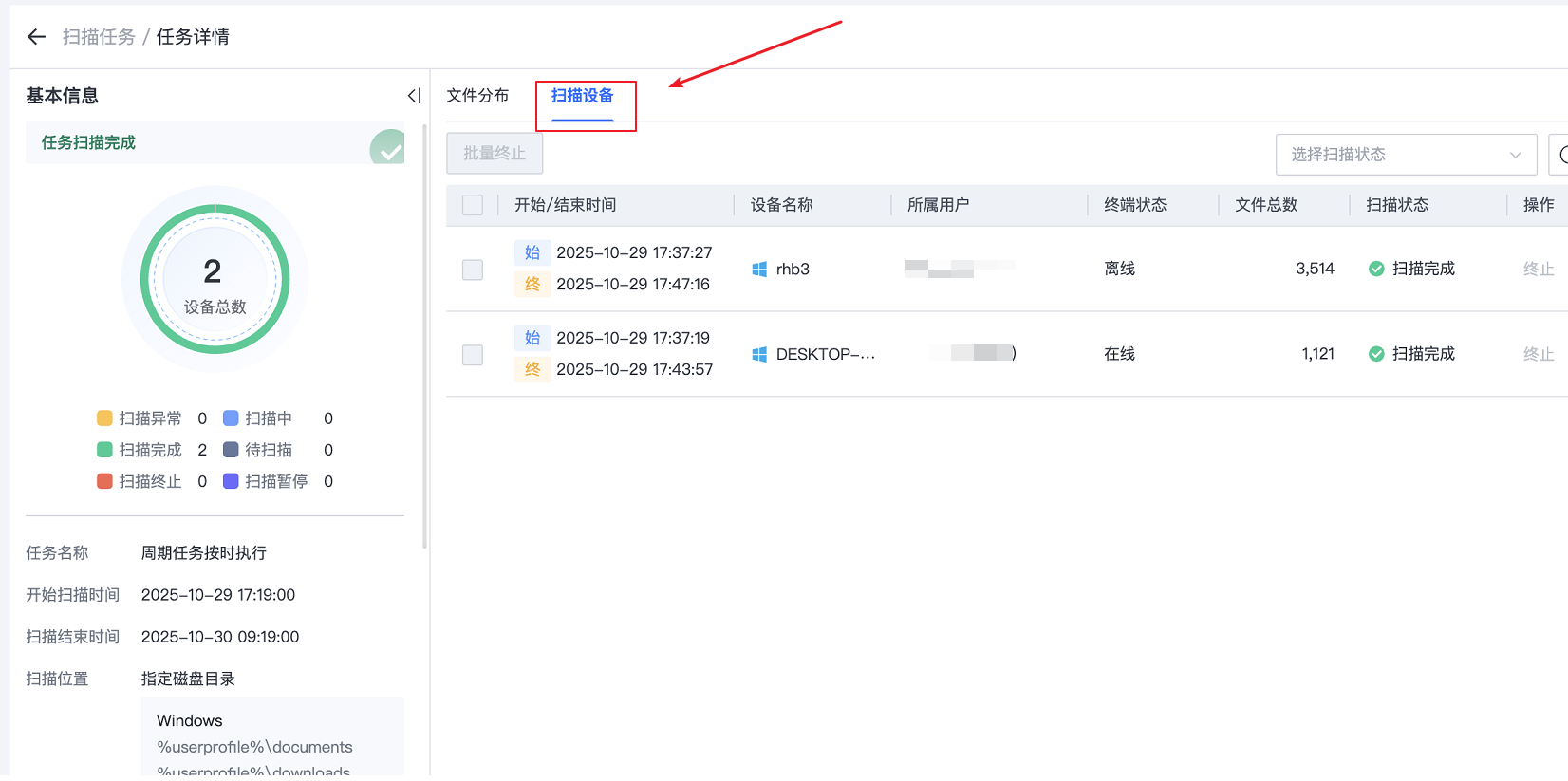Check the DESKTOP device row checkbox

click(473, 355)
